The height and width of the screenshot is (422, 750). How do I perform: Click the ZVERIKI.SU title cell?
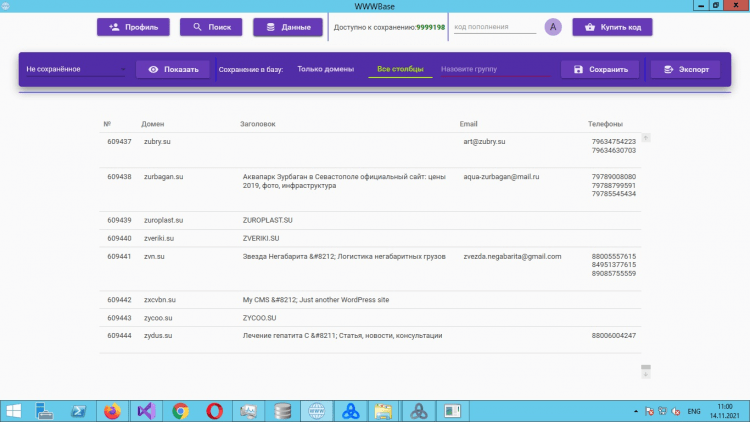(261, 238)
